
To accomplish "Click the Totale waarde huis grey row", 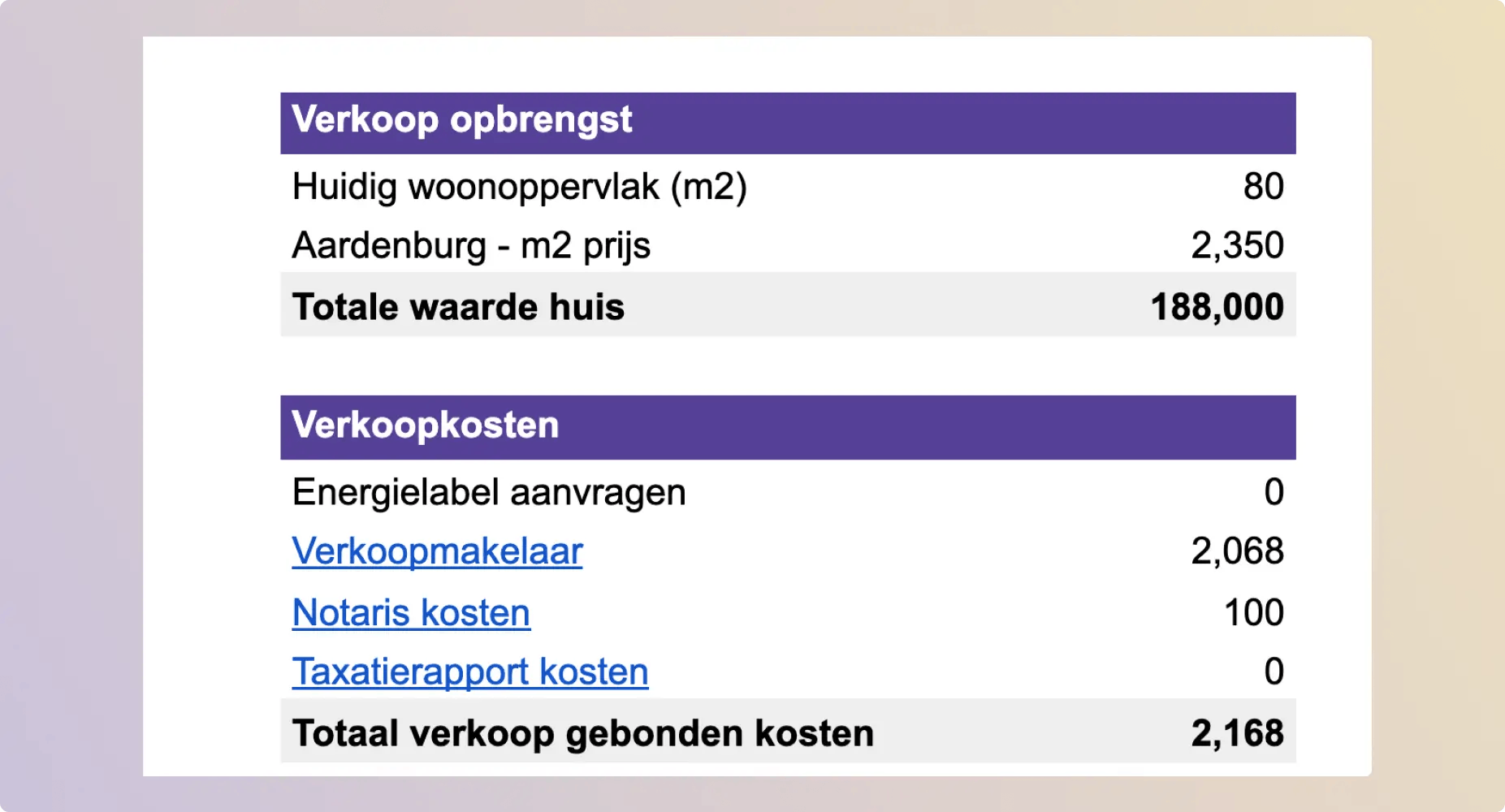I will tap(788, 304).
